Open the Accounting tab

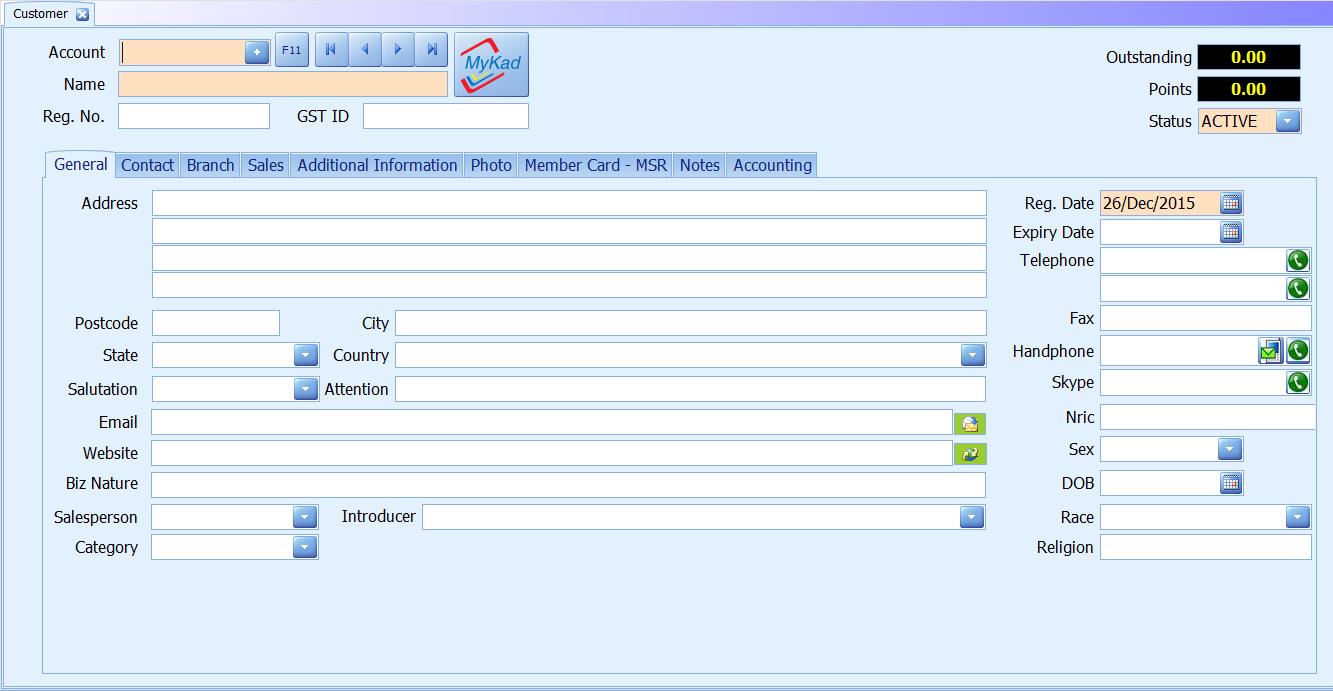[772, 165]
